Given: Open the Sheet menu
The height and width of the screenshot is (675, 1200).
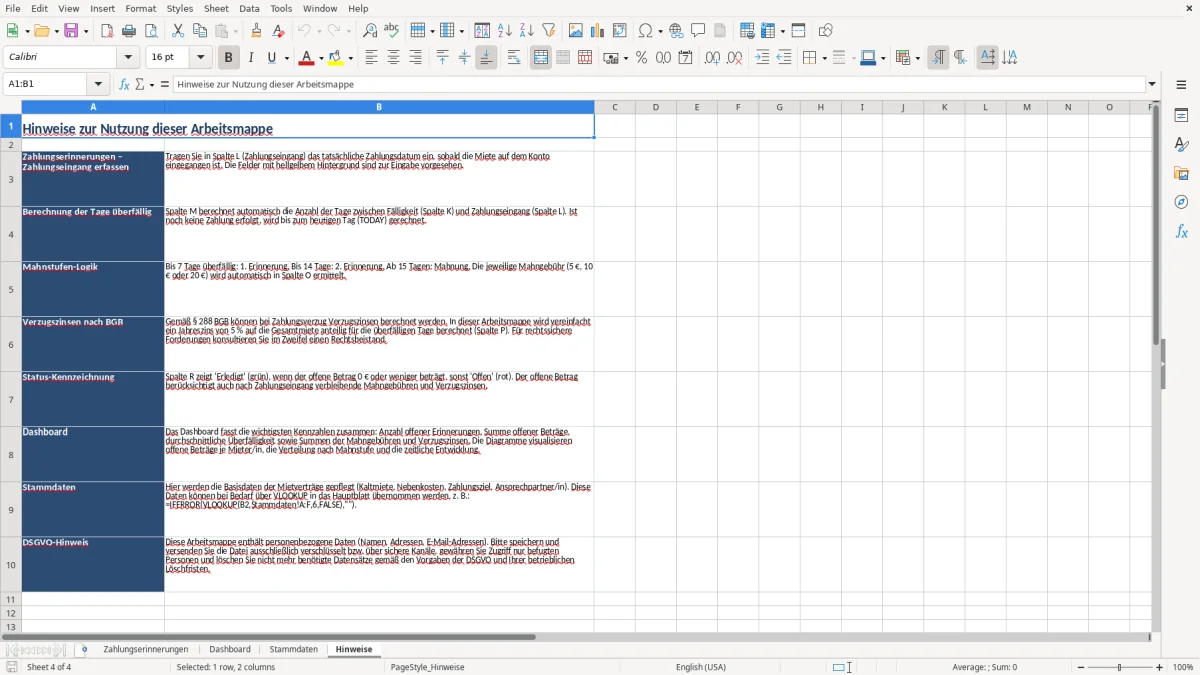Looking at the screenshot, I should (x=216, y=8).
